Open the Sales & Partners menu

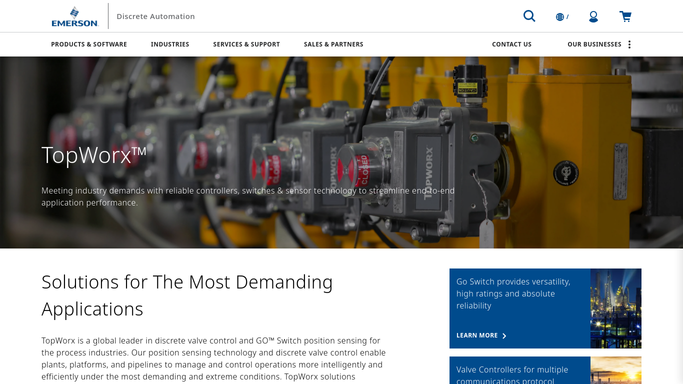pos(333,44)
